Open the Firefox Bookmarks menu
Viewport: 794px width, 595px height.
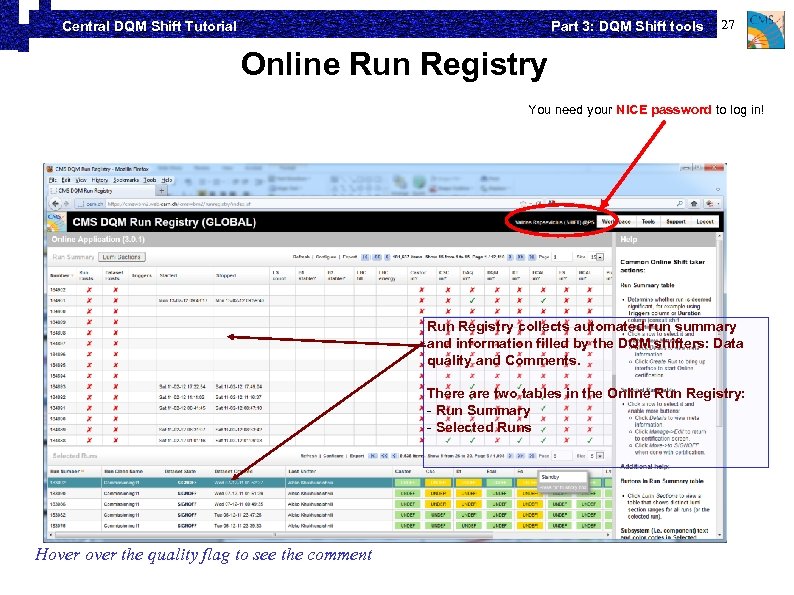[126, 180]
